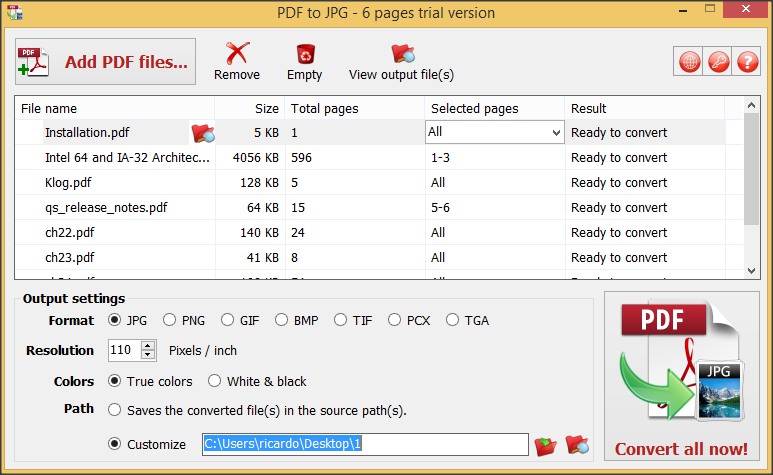The height and width of the screenshot is (475, 773).
Task: Click the scroll down arrow of the file list
Action: click(751, 271)
